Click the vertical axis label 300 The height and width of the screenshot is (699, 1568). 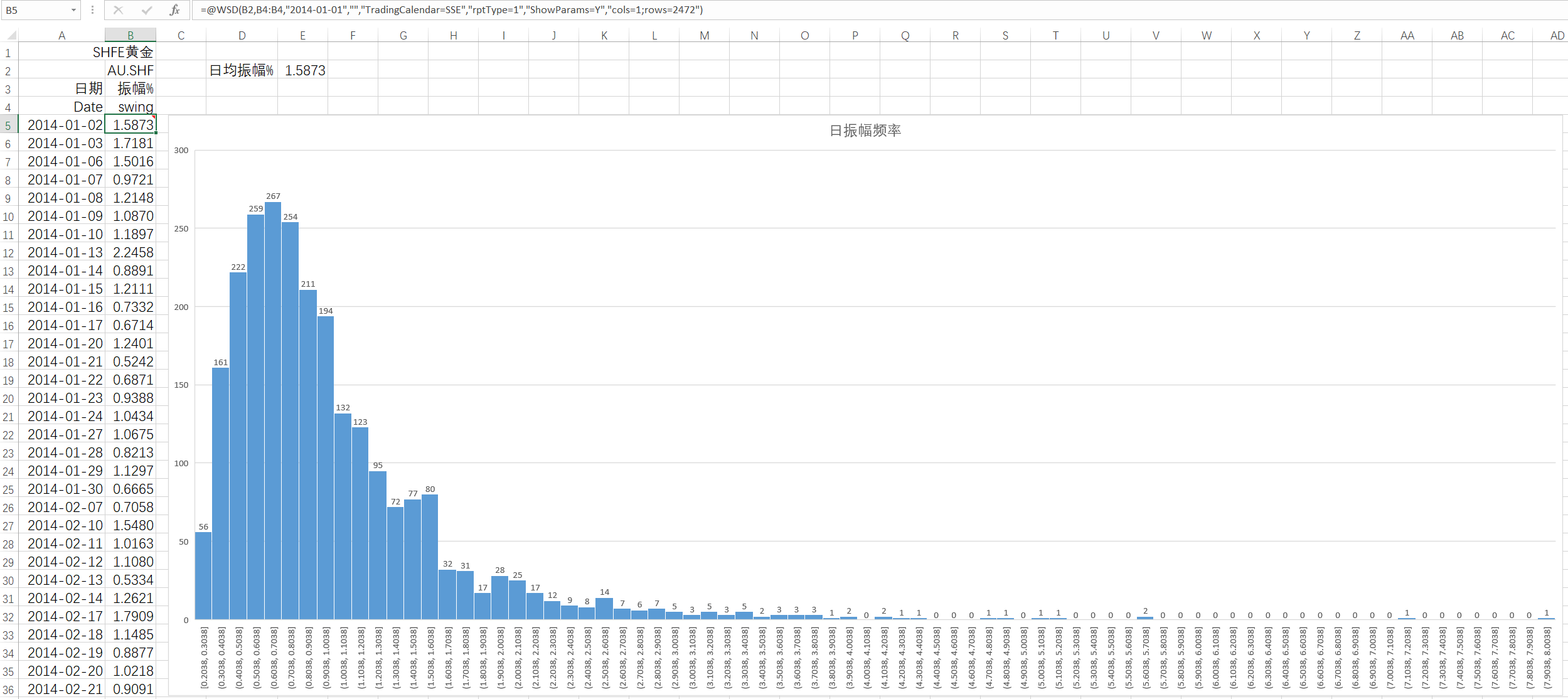point(181,151)
